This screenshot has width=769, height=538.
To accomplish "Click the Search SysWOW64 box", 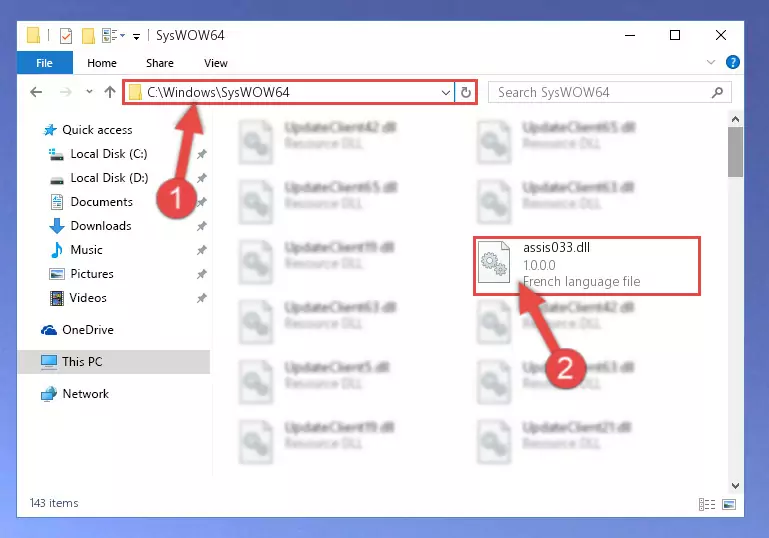I will 610,92.
